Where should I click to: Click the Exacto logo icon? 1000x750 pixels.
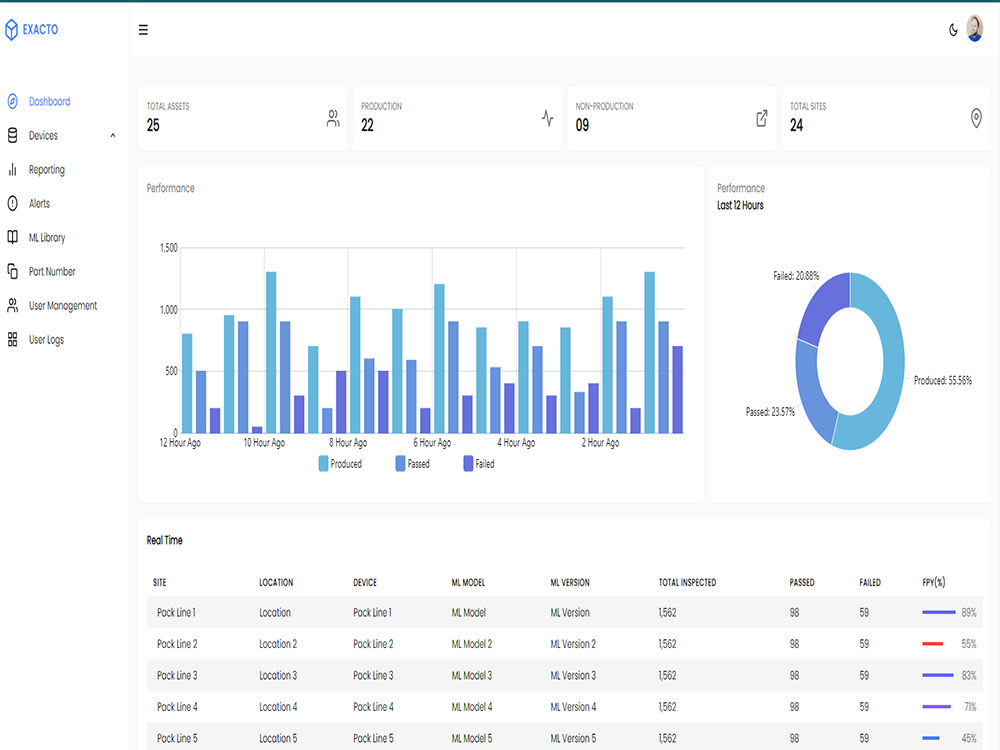[x=11, y=29]
